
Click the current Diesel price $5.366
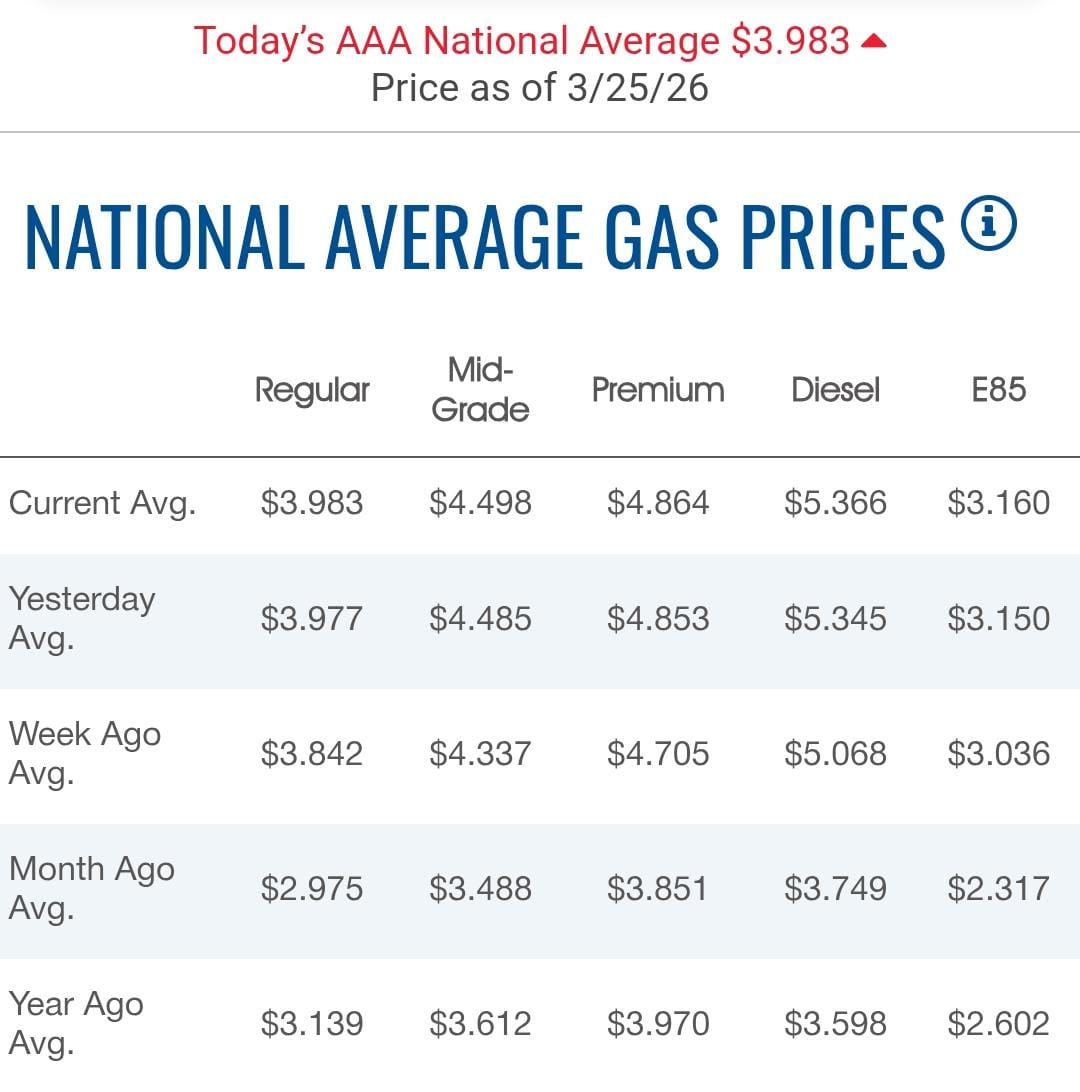835,502
